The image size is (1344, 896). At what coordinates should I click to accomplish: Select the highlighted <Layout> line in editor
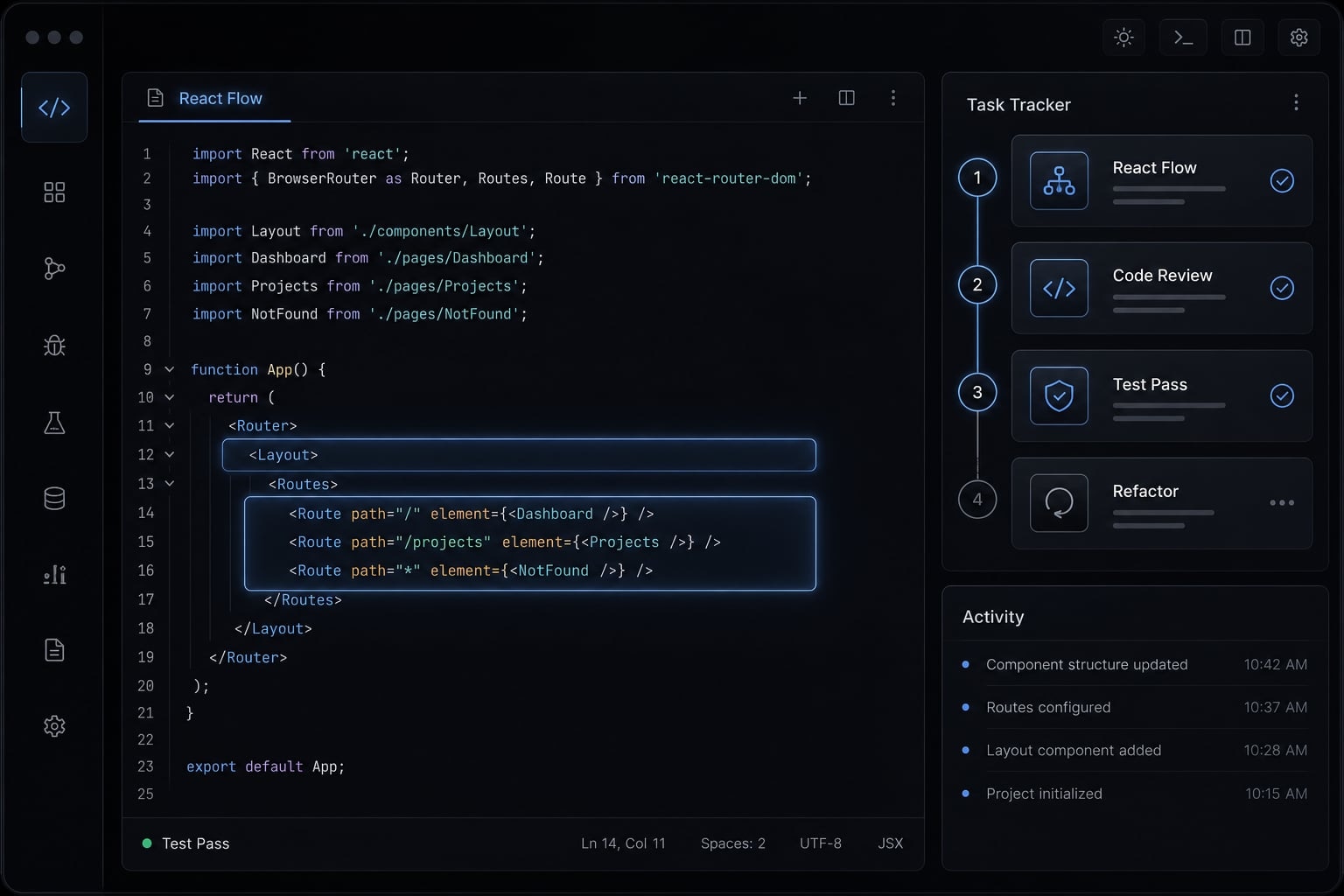(519, 455)
